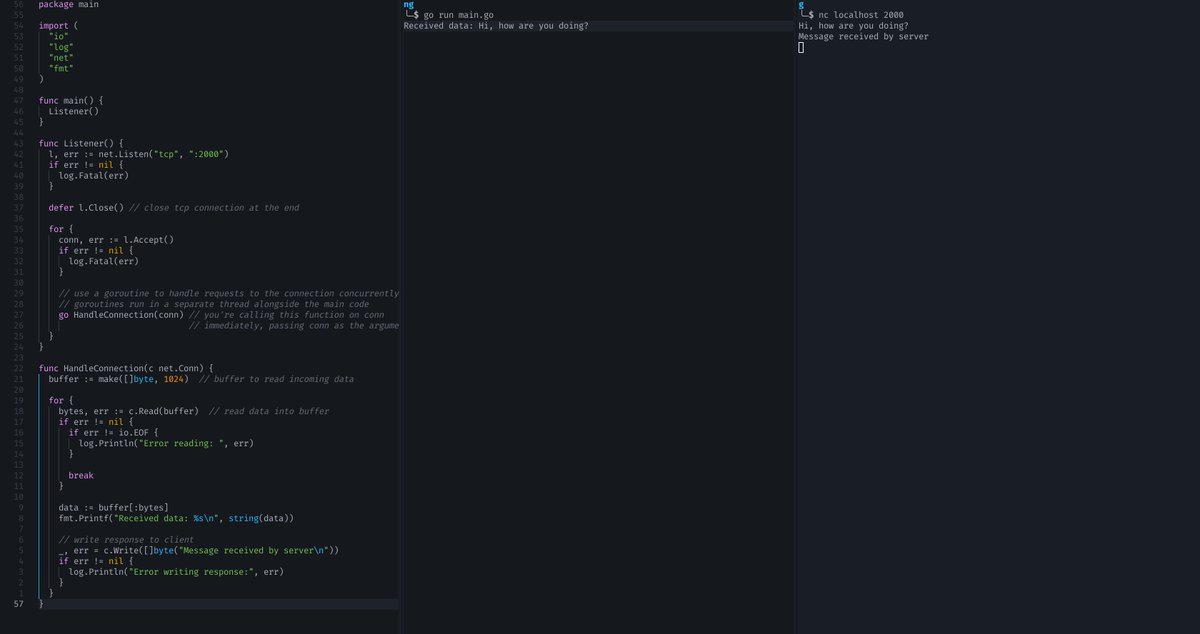This screenshot has height=634, width=1200.
Task: Click the 'bytes, err := c.Read(buffer)' line
Action: pos(129,411)
